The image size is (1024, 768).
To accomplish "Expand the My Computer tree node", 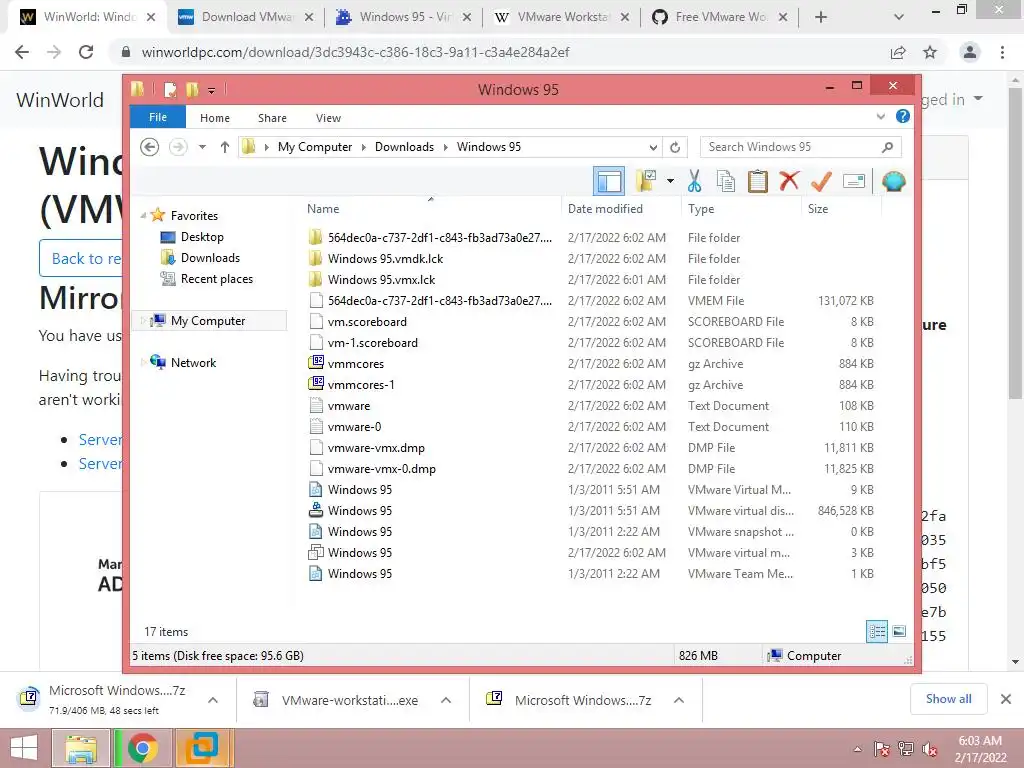I will click(x=143, y=320).
